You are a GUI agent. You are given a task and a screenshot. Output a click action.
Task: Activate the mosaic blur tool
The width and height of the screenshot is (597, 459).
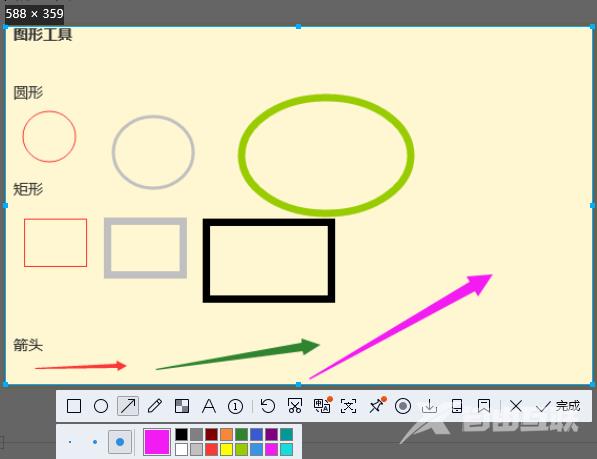coord(182,406)
